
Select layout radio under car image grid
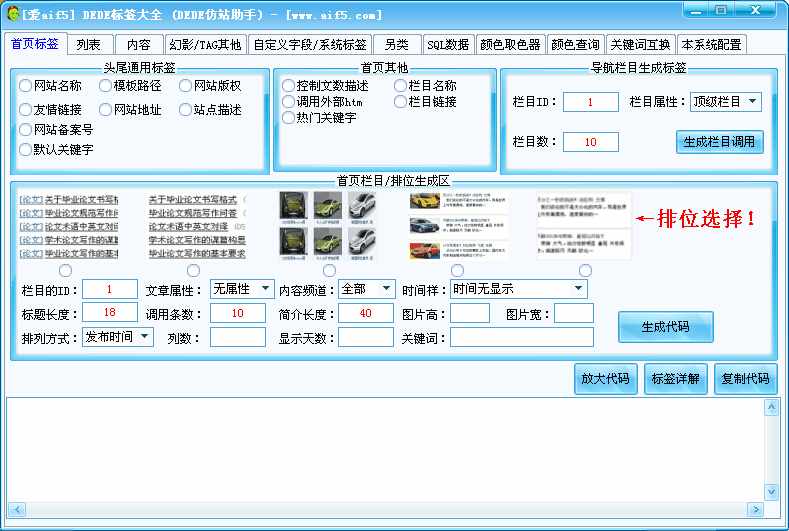[329, 270]
